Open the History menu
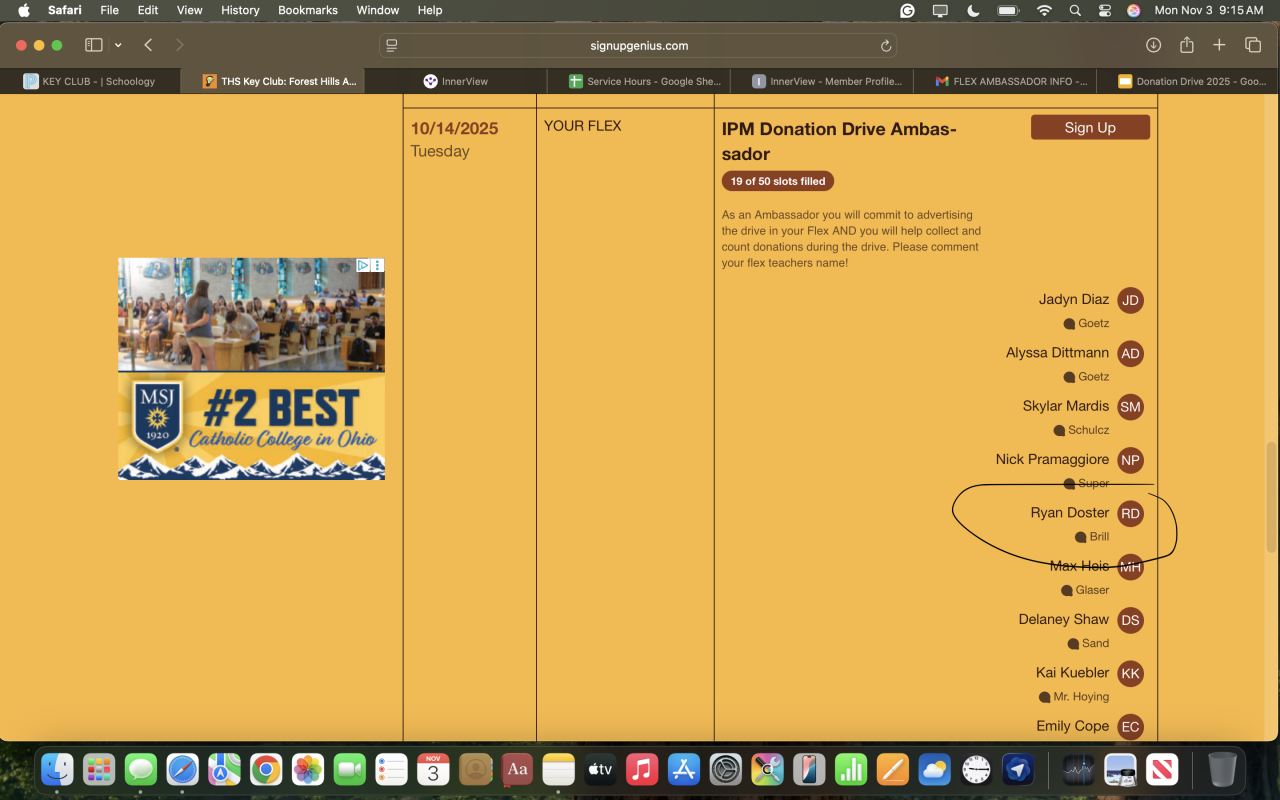1280x800 pixels. tap(240, 10)
